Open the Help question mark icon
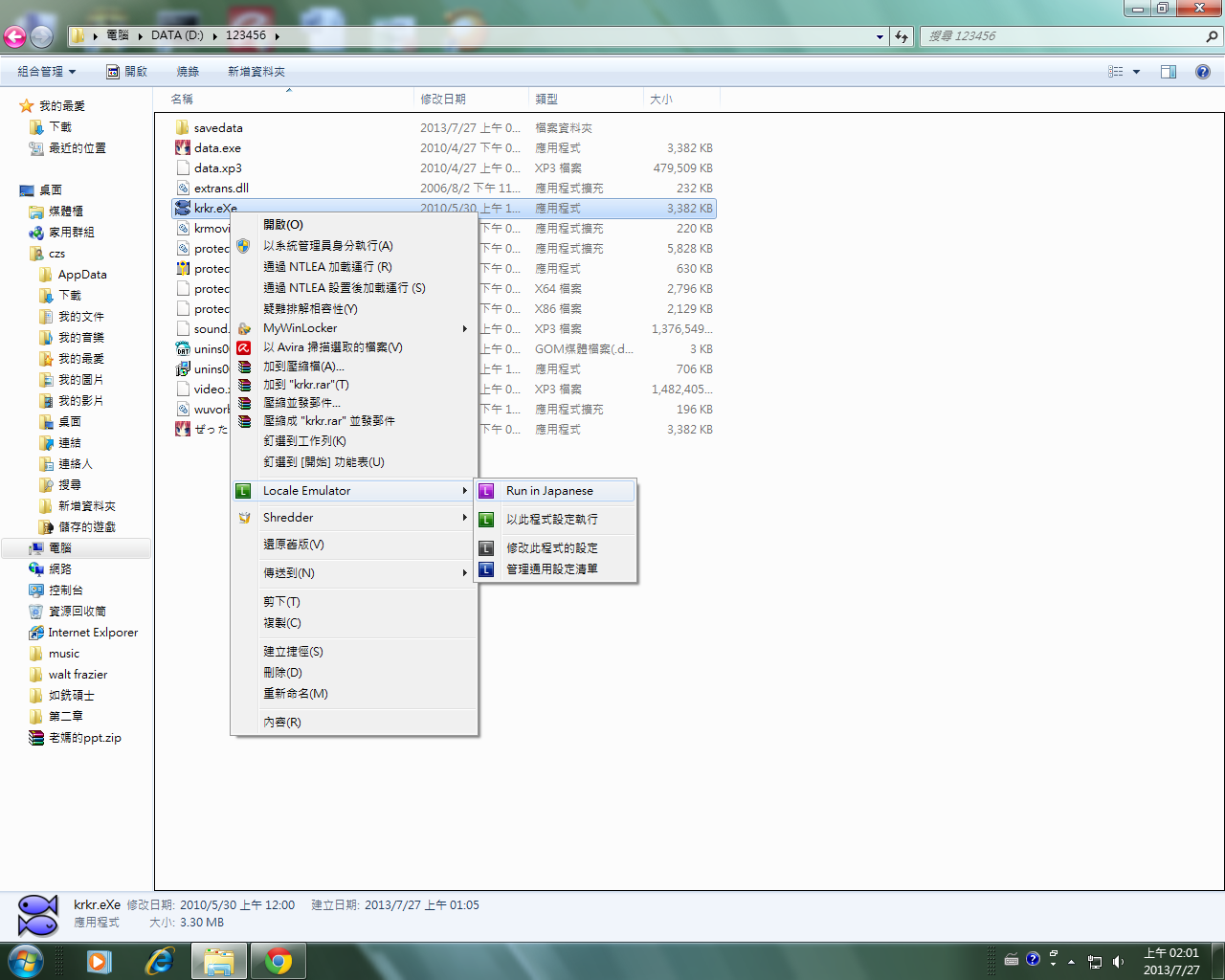 click(1203, 72)
